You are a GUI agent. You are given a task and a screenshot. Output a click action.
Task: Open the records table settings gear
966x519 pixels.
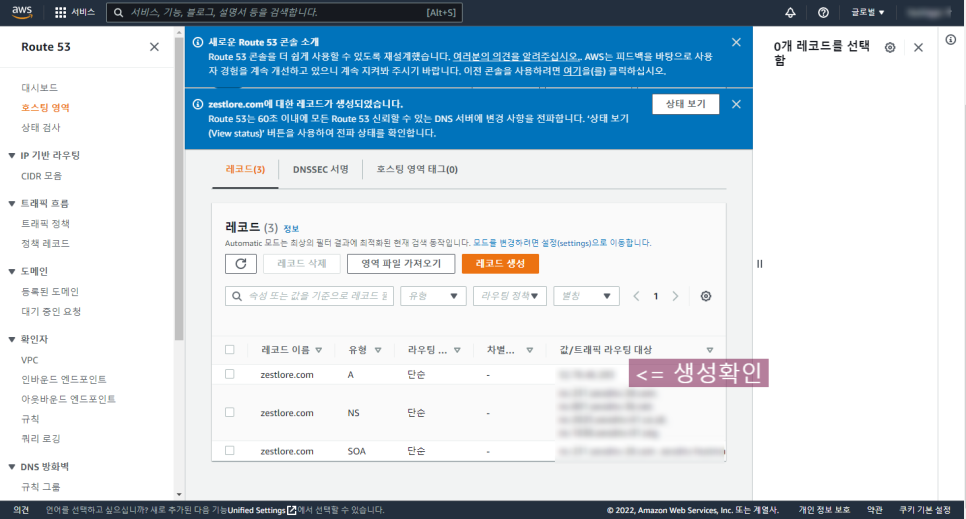[x=706, y=296]
